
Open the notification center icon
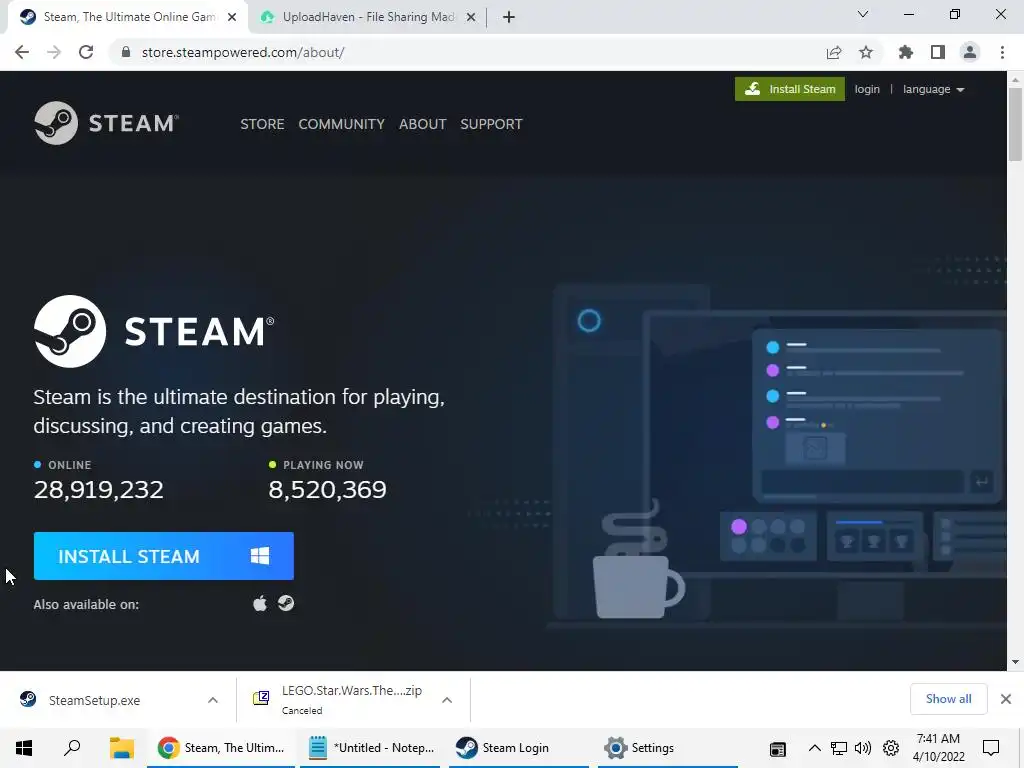pyautogui.click(x=991, y=748)
